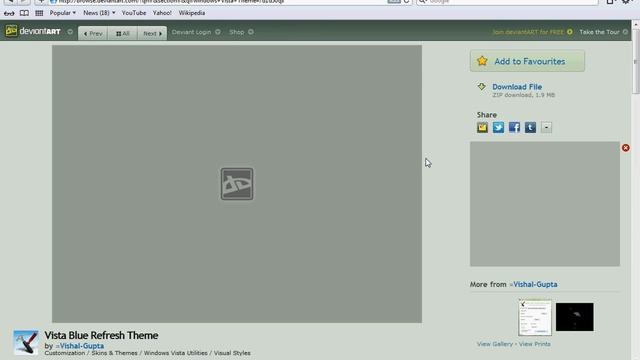
Task: Click the deviantART logo
Action: click(33, 31)
